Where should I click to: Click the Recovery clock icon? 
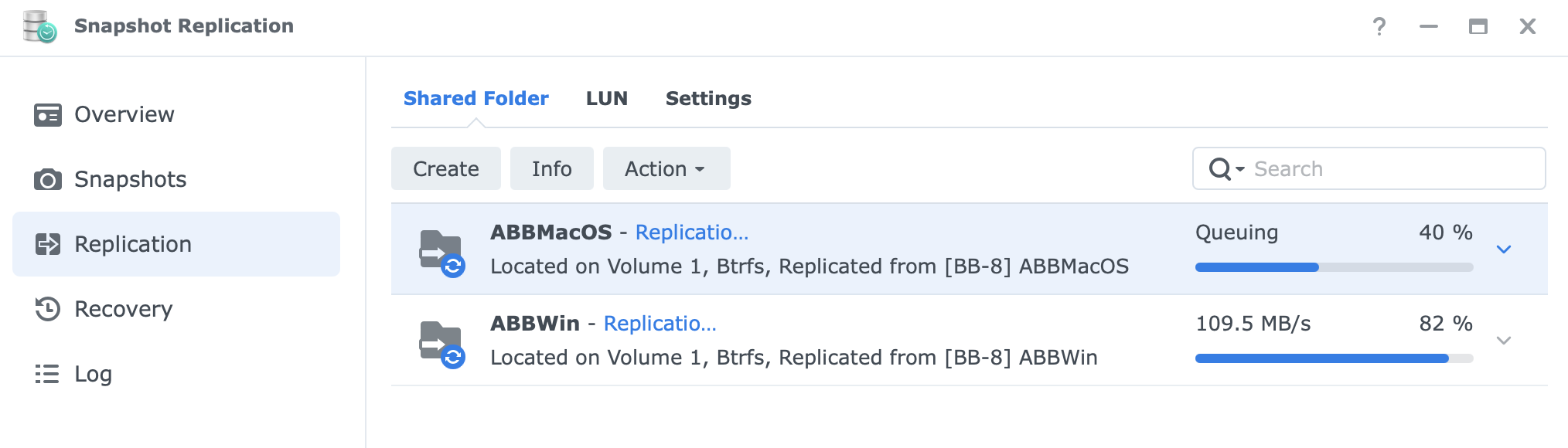pos(48,309)
